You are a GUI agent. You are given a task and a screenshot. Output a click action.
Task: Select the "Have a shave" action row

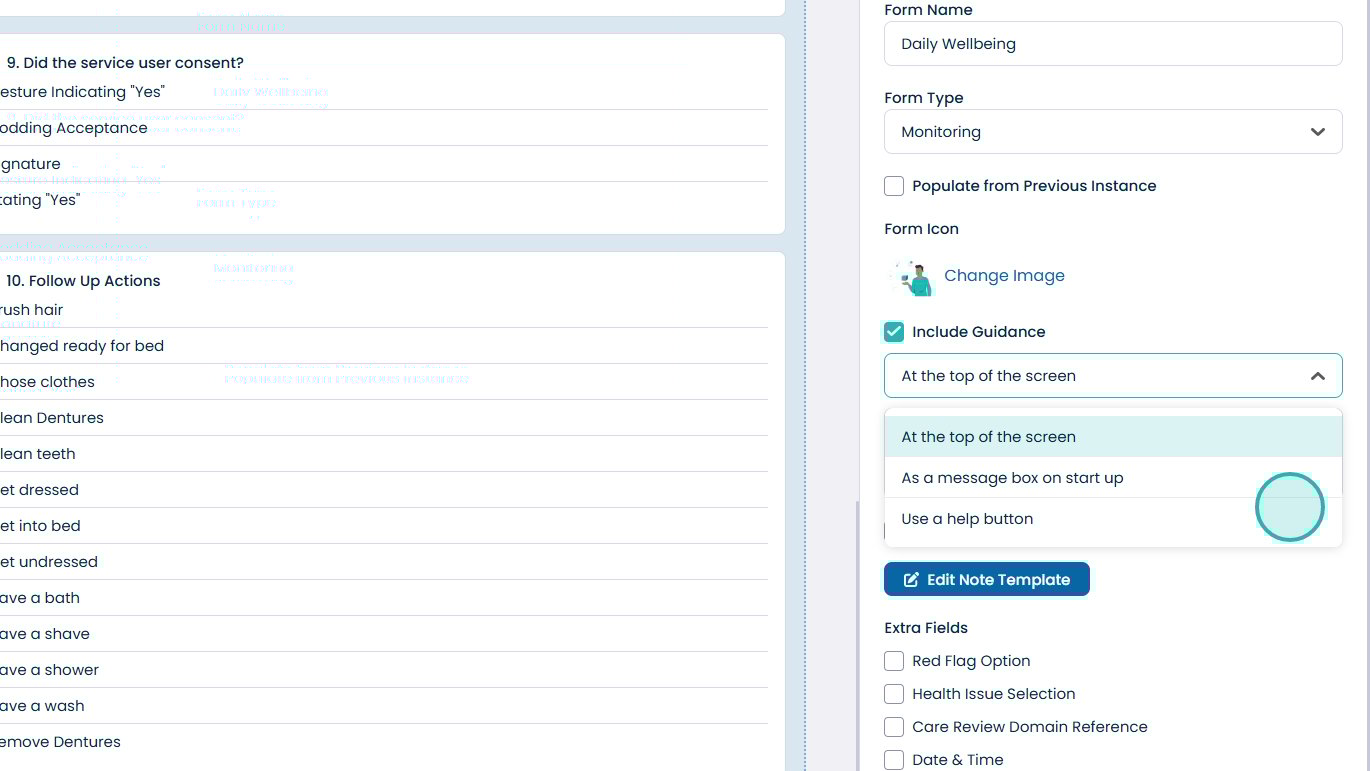click(x=384, y=634)
